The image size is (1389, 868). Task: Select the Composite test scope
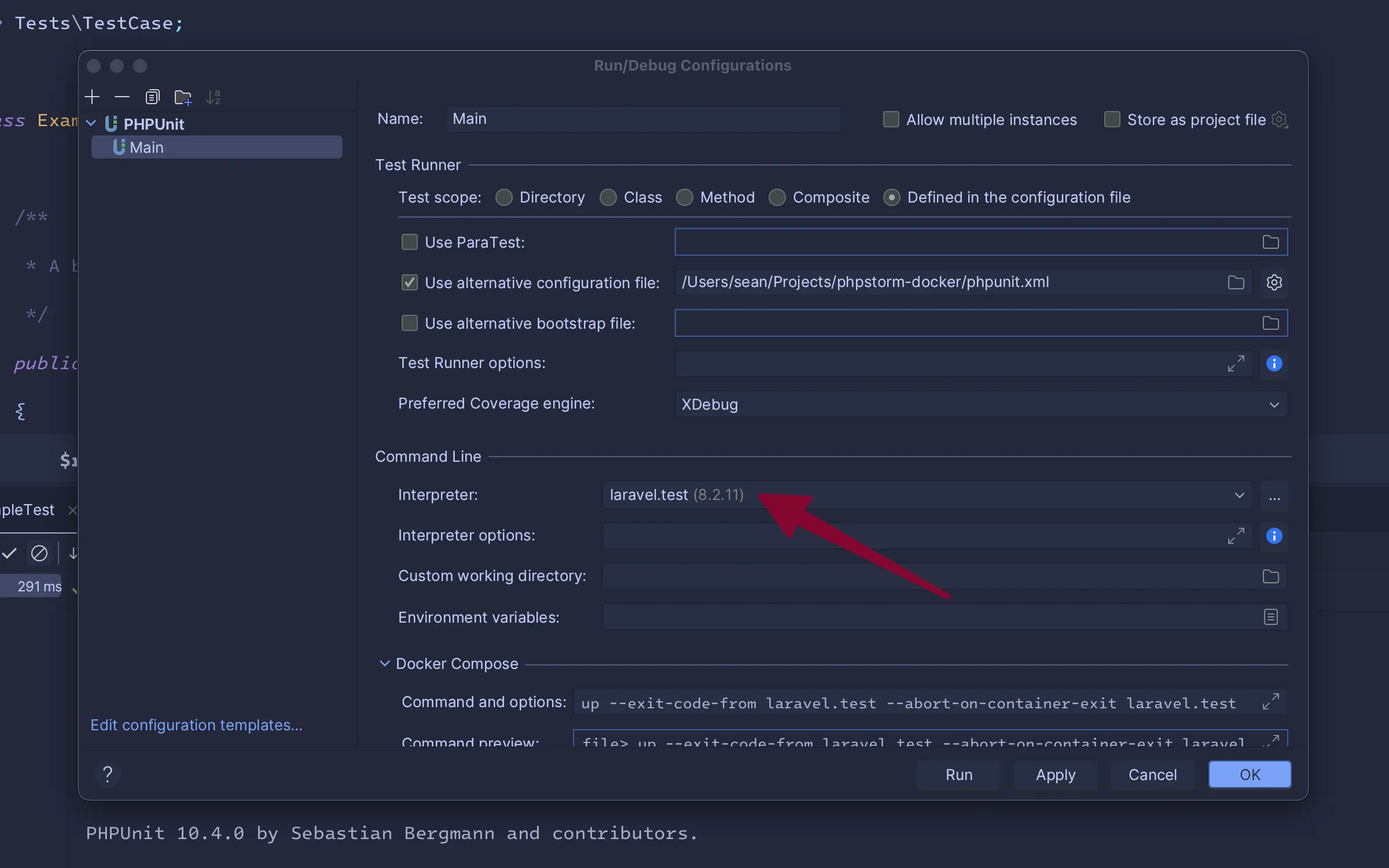(777, 197)
